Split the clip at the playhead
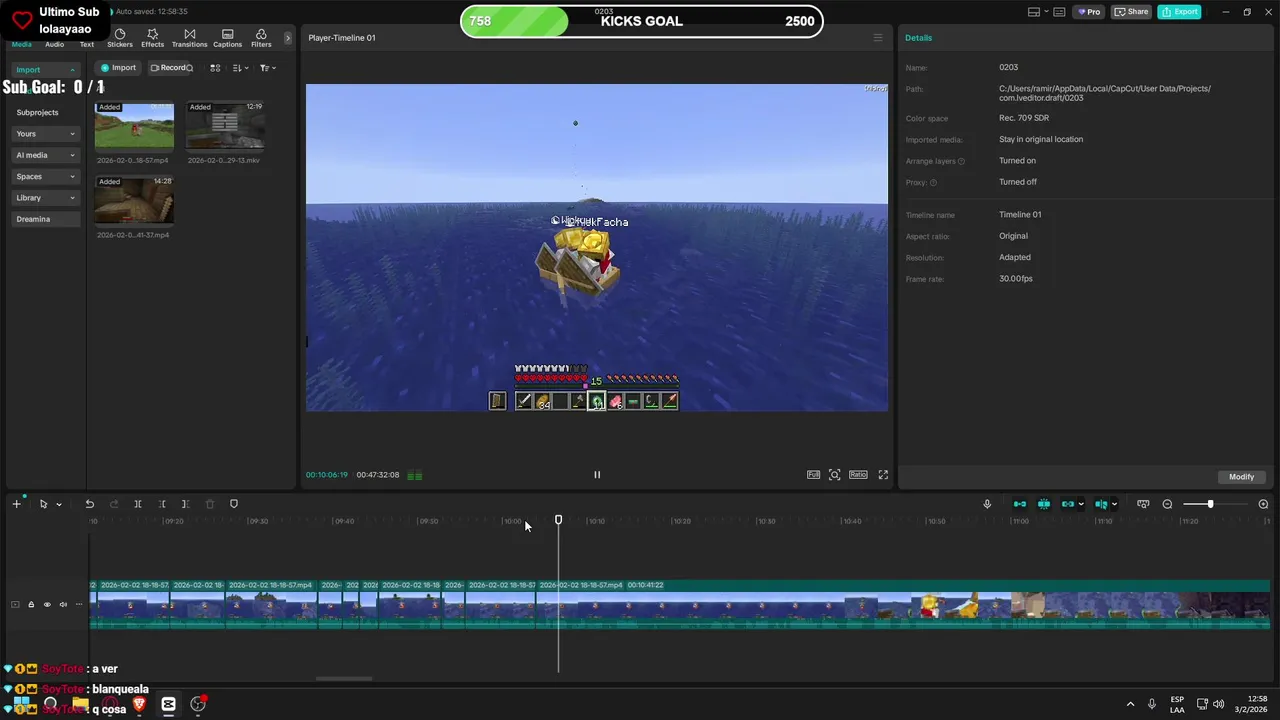Screen dimensions: 1280x720 [x=138, y=504]
